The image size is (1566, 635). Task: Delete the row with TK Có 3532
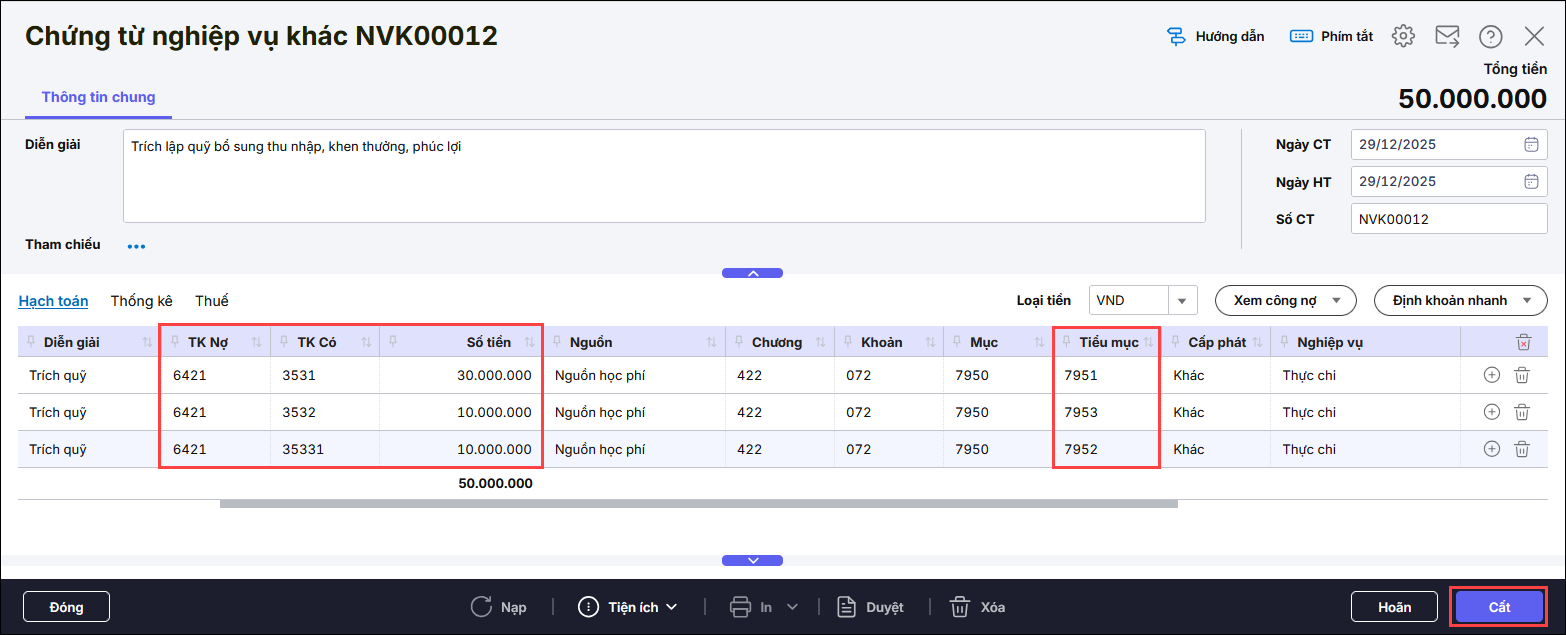click(1521, 412)
